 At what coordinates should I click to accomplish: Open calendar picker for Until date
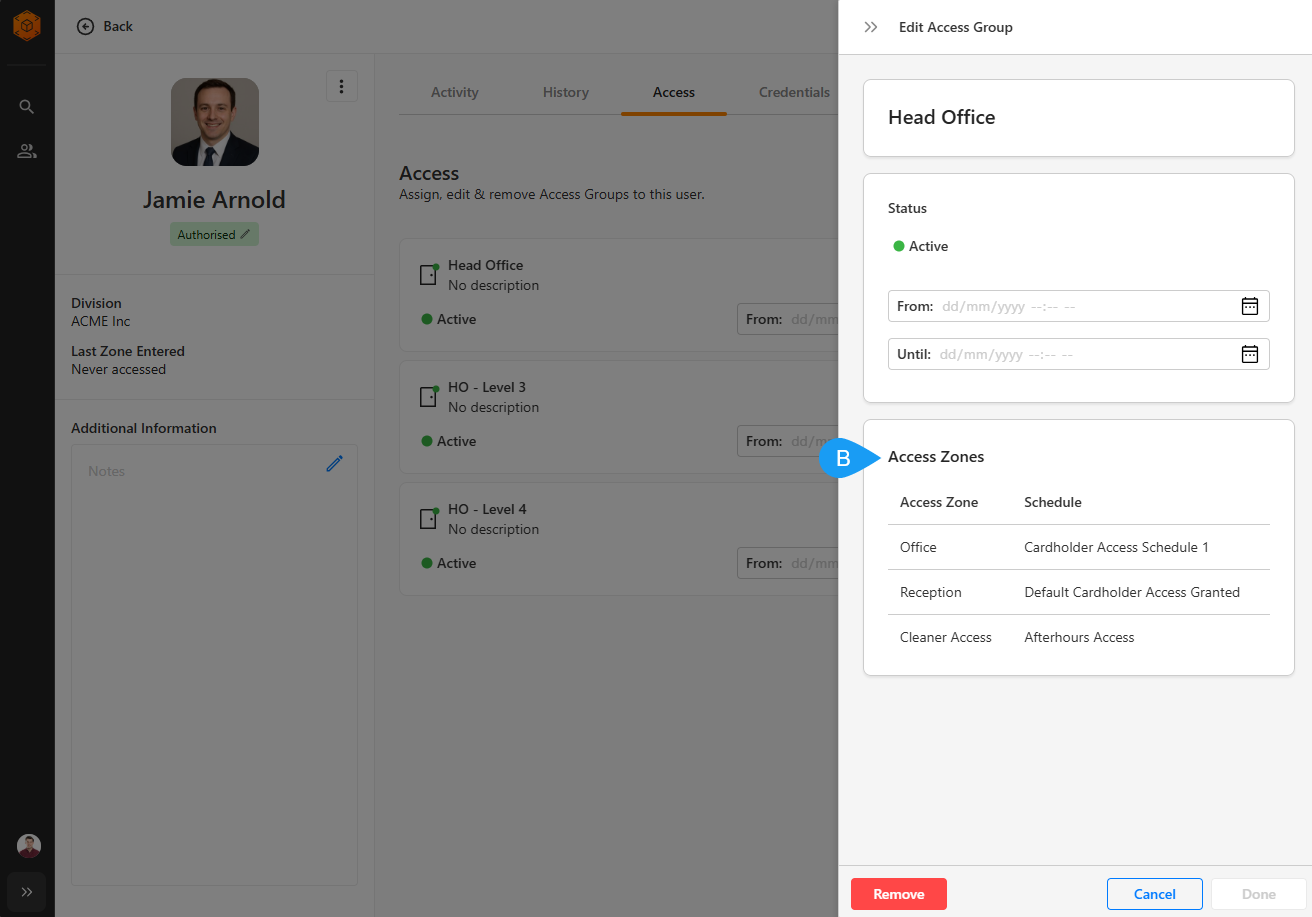(1249, 354)
